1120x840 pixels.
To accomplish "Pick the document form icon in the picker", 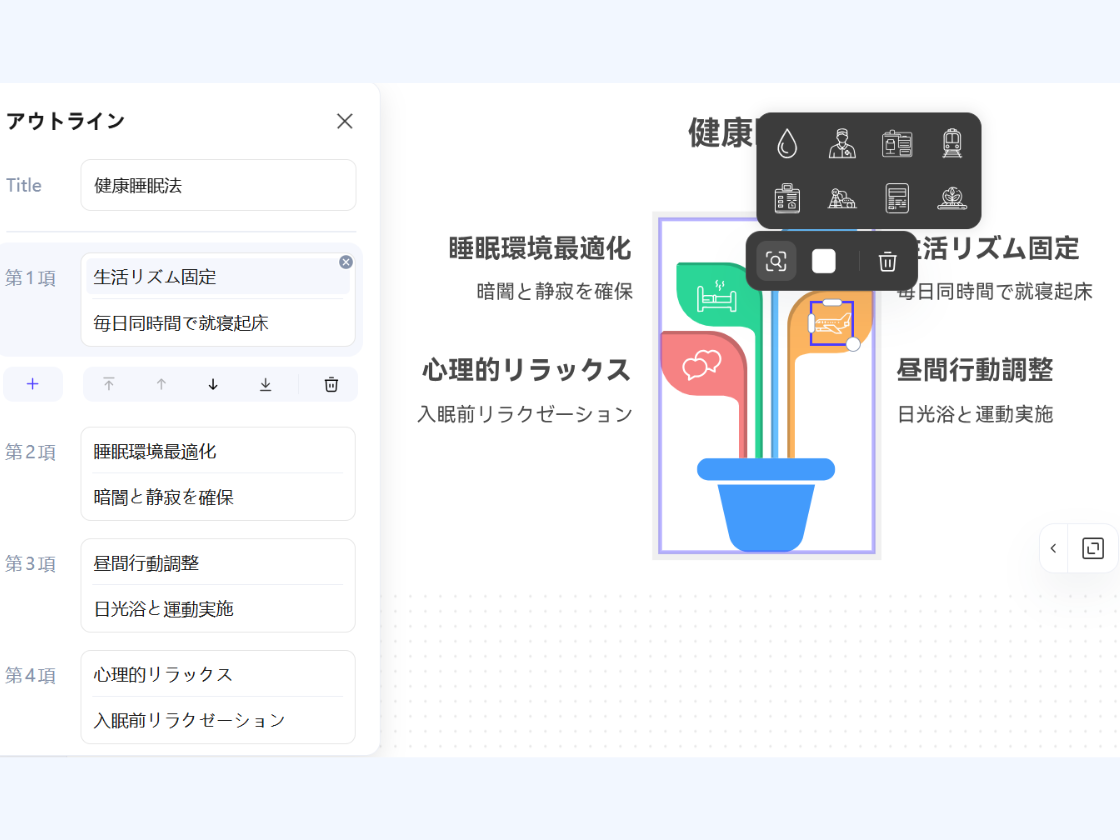I will [897, 197].
